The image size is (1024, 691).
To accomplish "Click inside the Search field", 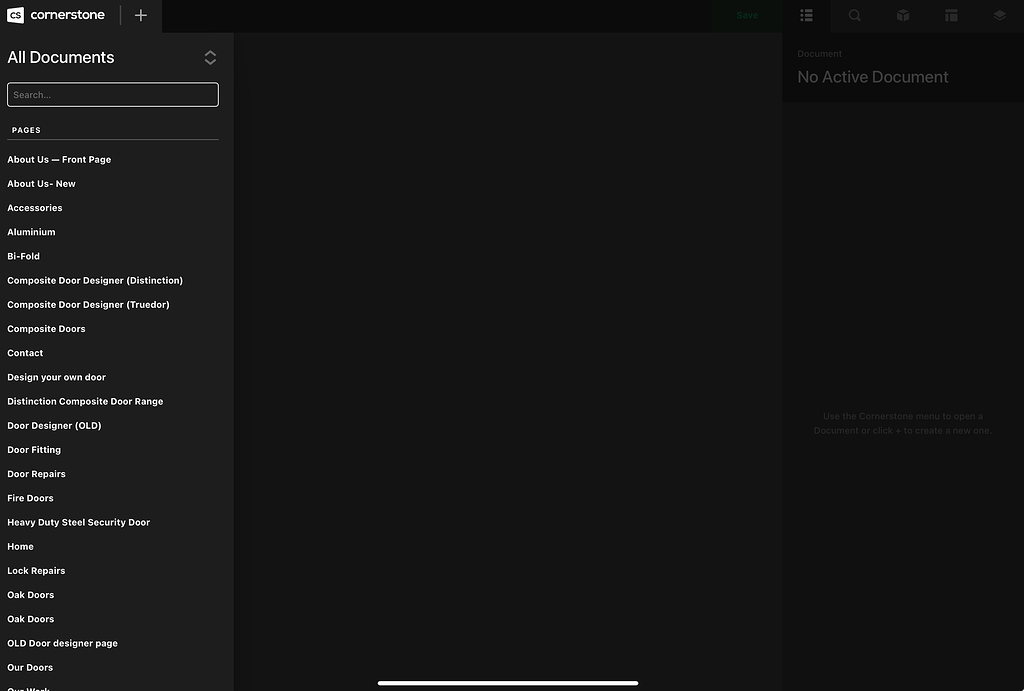I will pos(112,94).
